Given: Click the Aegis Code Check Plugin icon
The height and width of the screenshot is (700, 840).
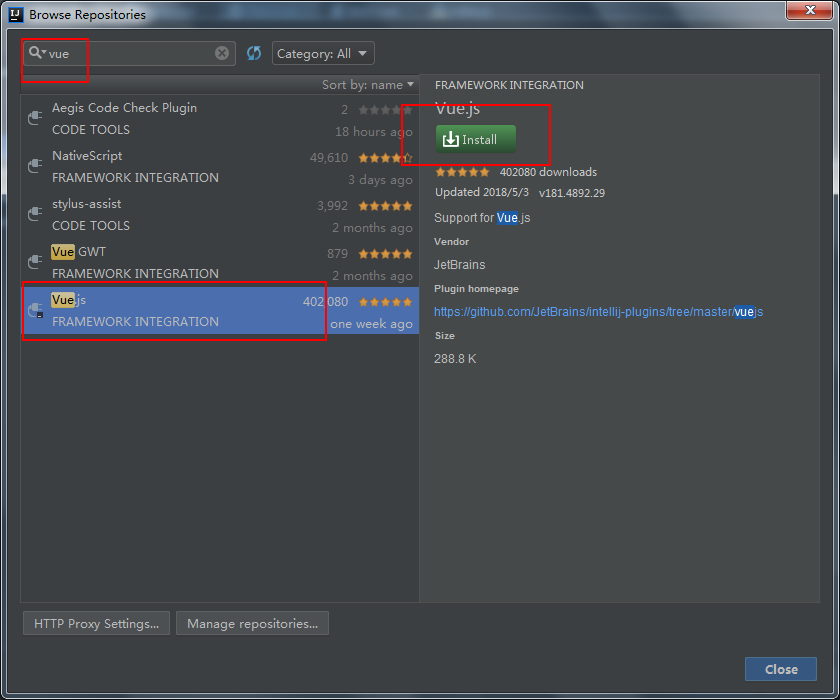Looking at the screenshot, I should click(x=35, y=117).
